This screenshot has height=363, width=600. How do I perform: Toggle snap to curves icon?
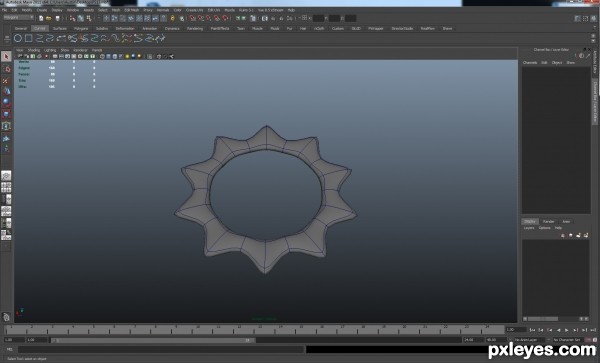pyautogui.click(x=201, y=18)
